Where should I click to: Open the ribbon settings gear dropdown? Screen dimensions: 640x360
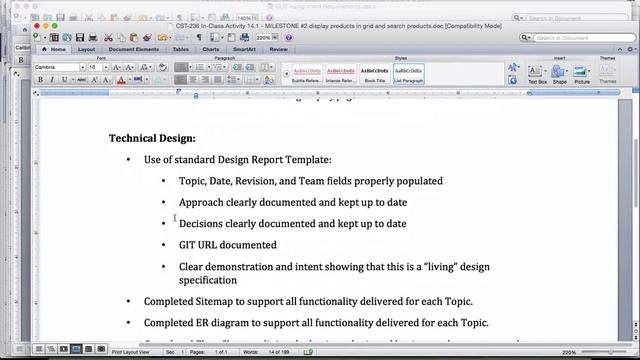point(631,49)
